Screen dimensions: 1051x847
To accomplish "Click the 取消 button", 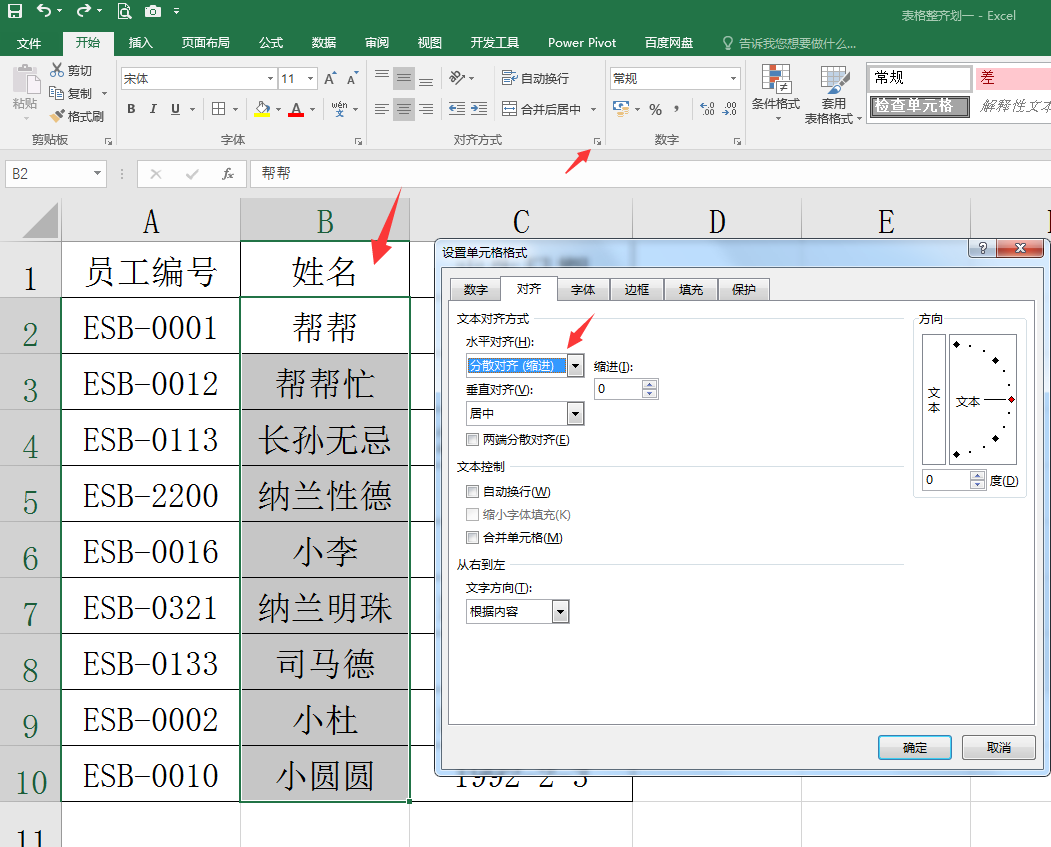I will click(x=998, y=747).
